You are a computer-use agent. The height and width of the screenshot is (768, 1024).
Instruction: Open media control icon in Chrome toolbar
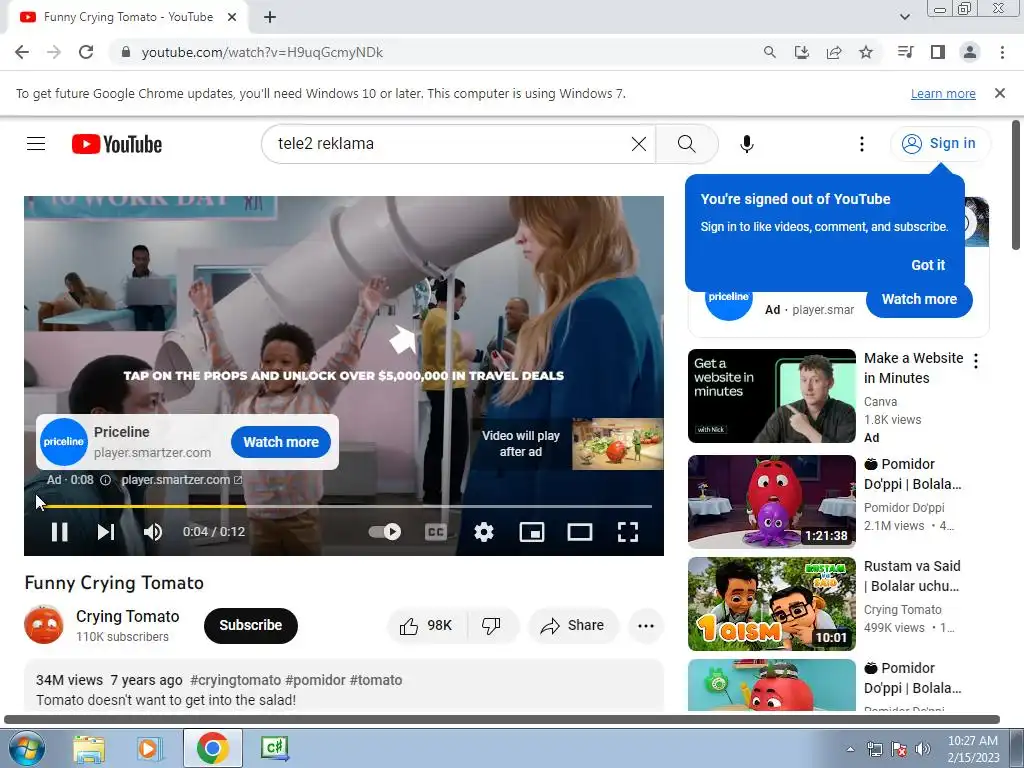pyautogui.click(x=905, y=52)
